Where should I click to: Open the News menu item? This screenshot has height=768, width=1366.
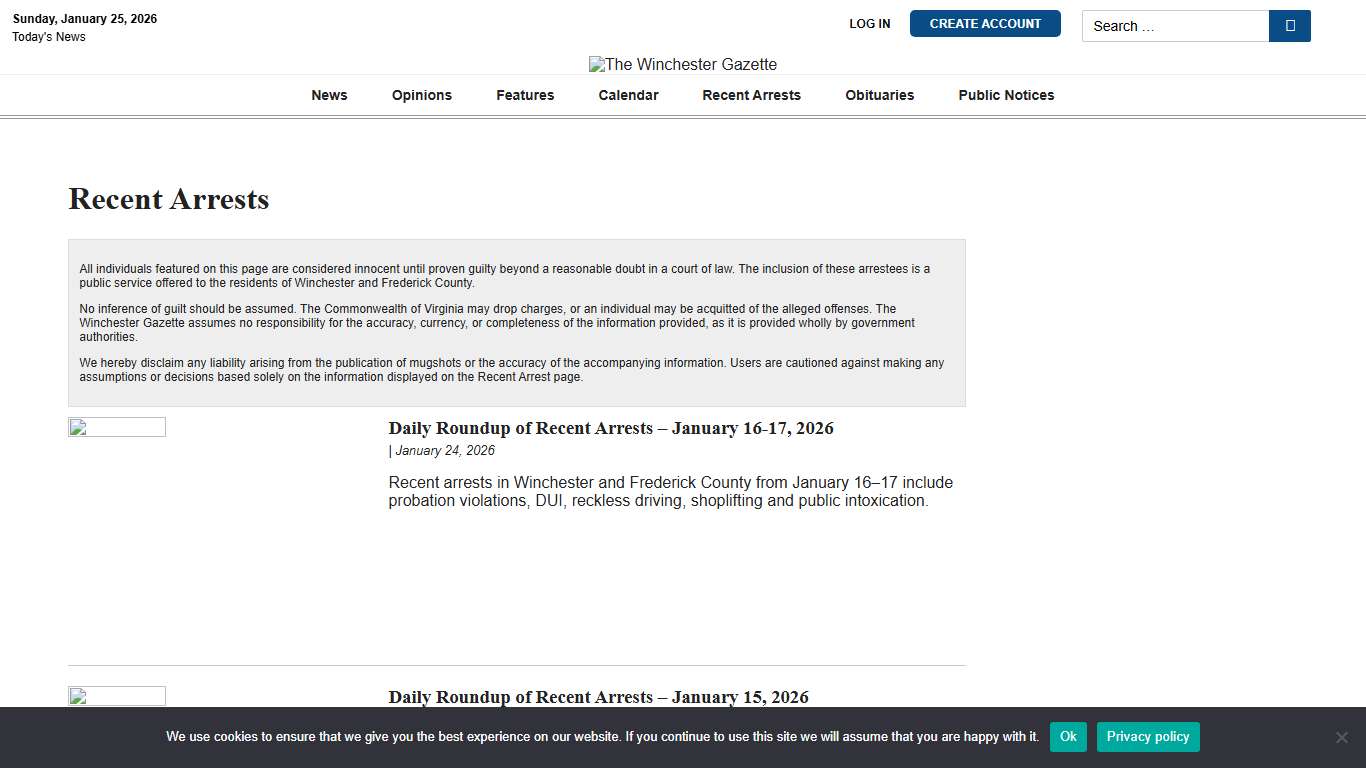click(x=329, y=95)
